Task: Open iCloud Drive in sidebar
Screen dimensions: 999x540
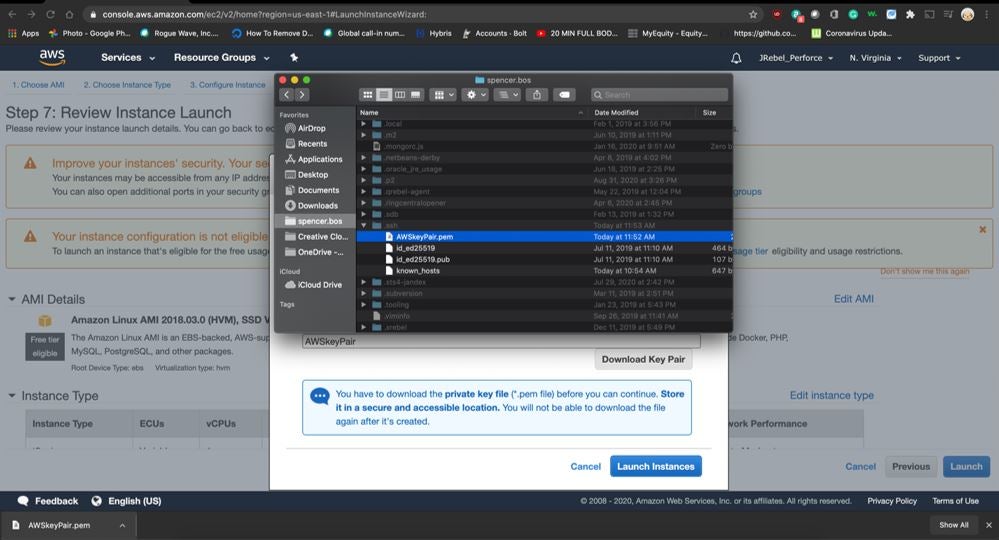Action: click(313, 285)
